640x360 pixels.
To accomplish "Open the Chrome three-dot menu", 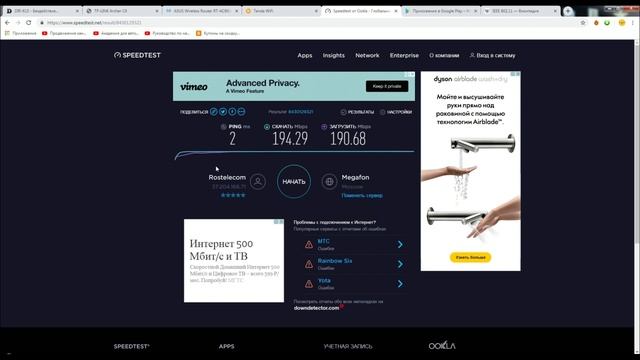I will pyautogui.click(x=633, y=23).
